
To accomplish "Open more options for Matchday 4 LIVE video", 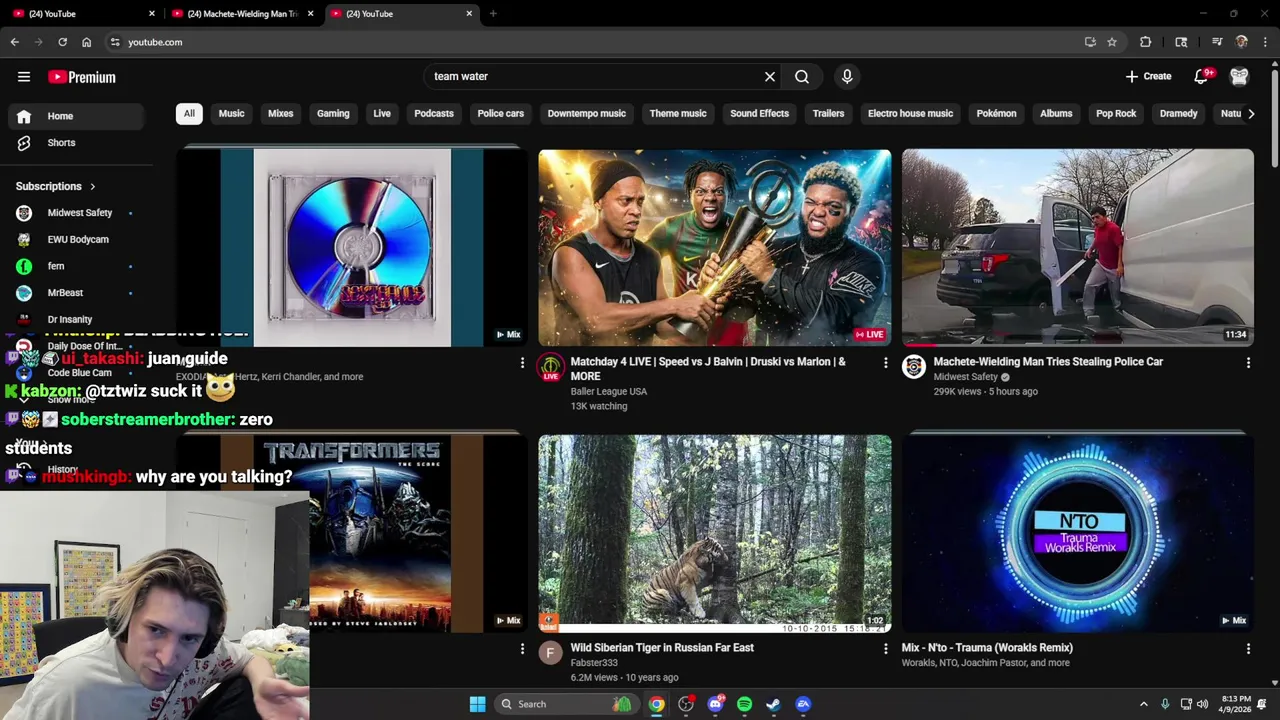I will (885, 363).
